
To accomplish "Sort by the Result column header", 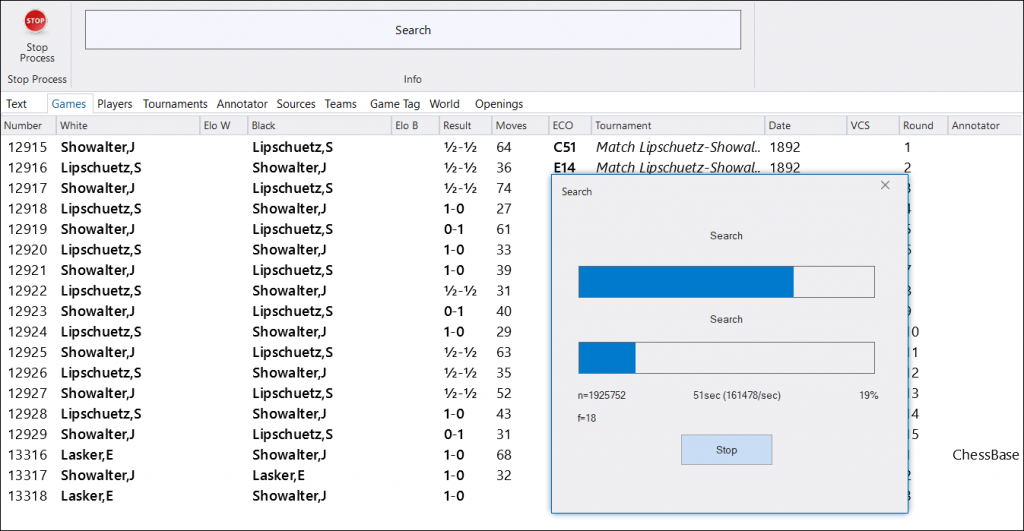I will coord(465,125).
